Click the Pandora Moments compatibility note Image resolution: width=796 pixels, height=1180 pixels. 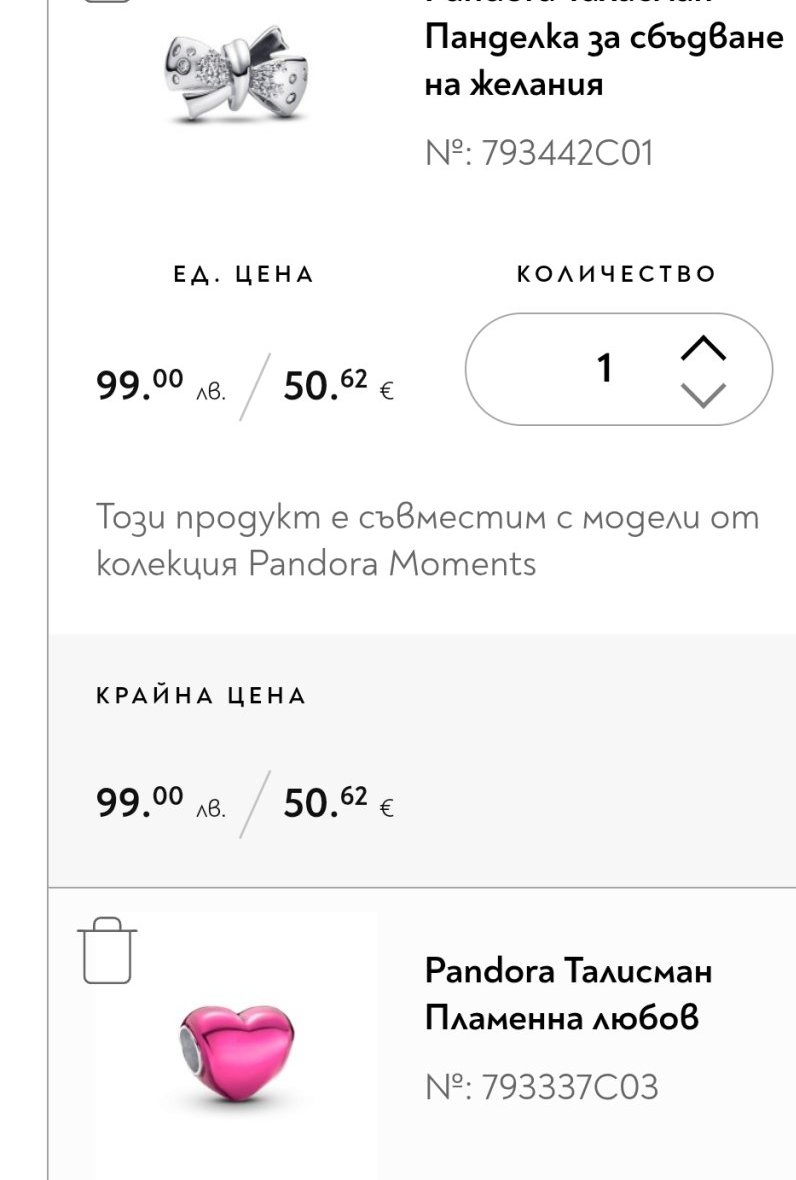(x=427, y=540)
